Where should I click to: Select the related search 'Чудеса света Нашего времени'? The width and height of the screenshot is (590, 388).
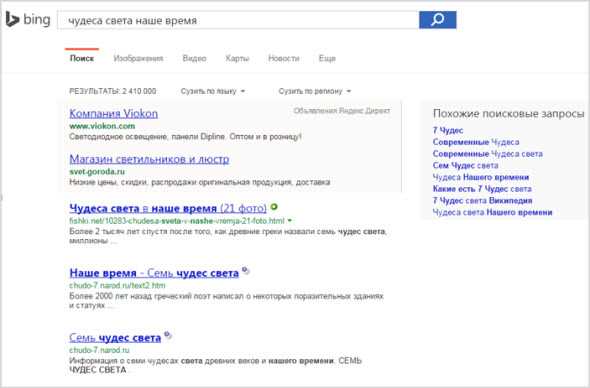tap(493, 212)
